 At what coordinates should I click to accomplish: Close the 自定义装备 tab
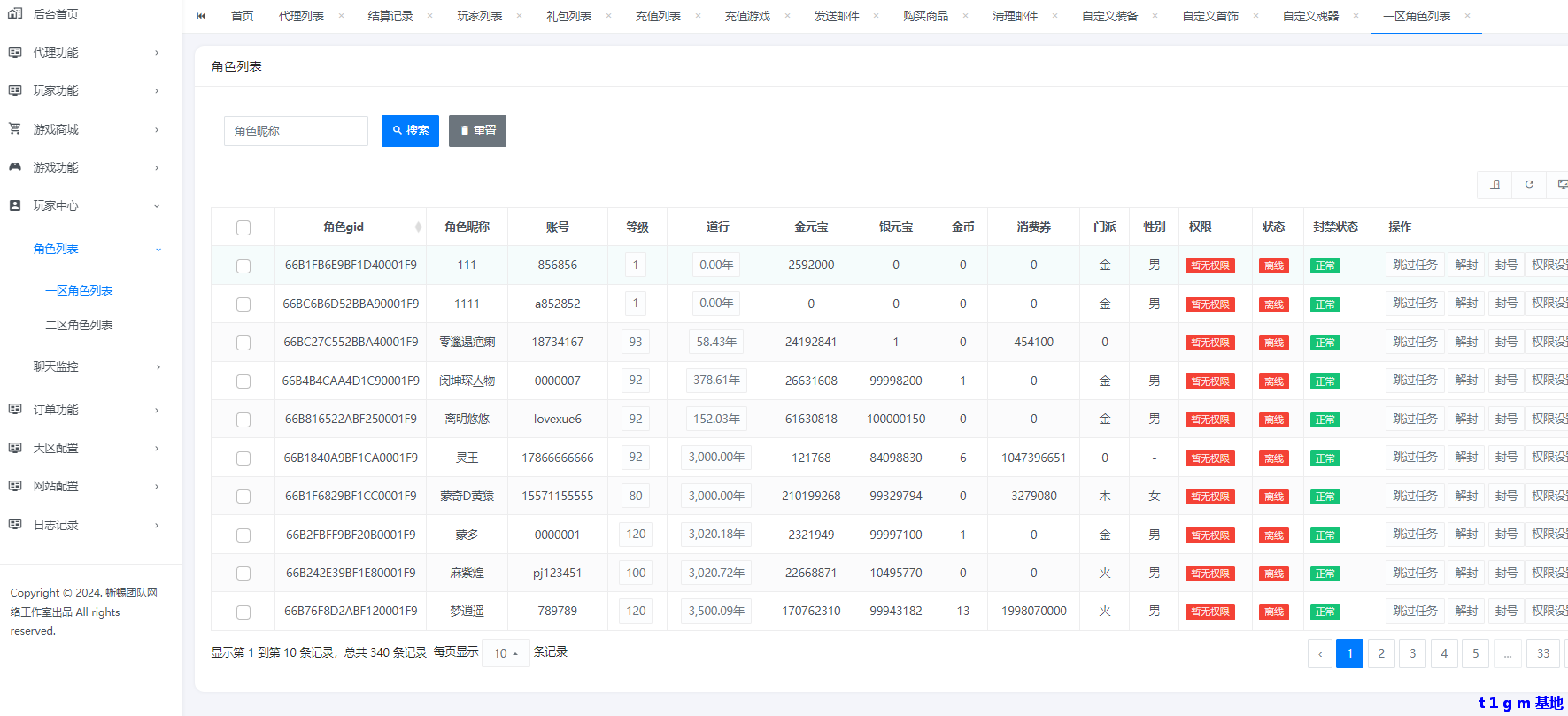pos(1155,16)
